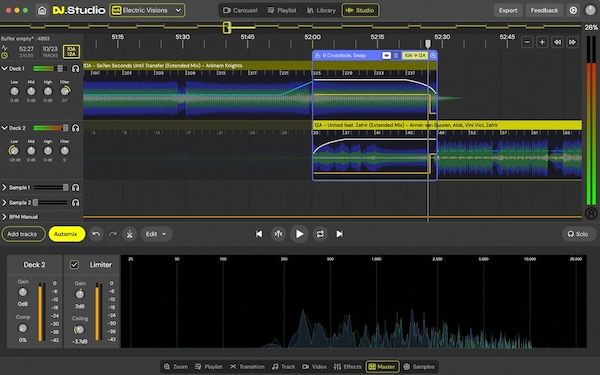This screenshot has width=600, height=375.
Task: Click the yellow Automix button
Action: (x=67, y=234)
